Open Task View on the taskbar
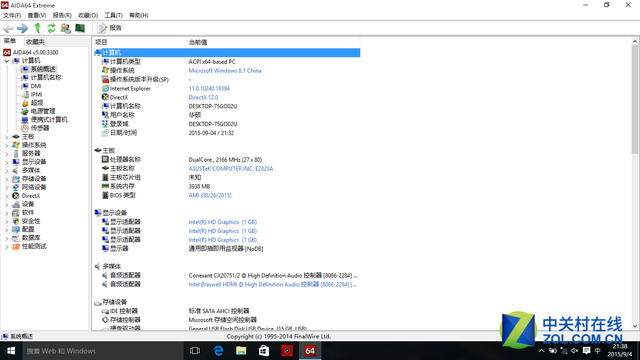Screen dimensions: 640x360 pos(195,351)
